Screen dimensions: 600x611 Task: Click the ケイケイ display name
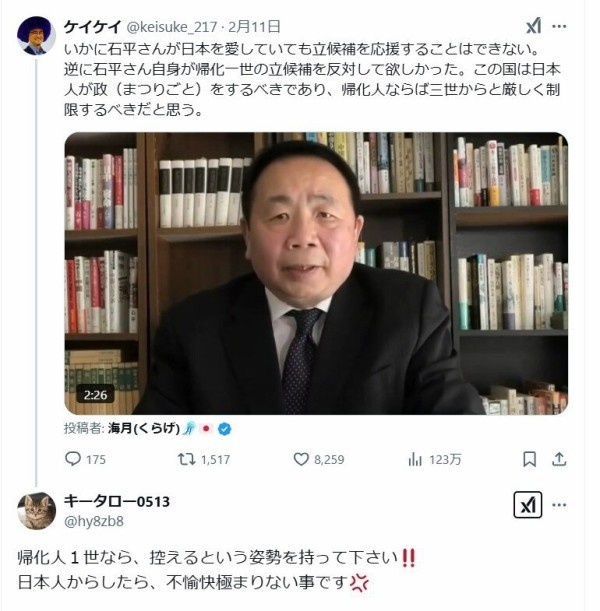(x=93, y=27)
